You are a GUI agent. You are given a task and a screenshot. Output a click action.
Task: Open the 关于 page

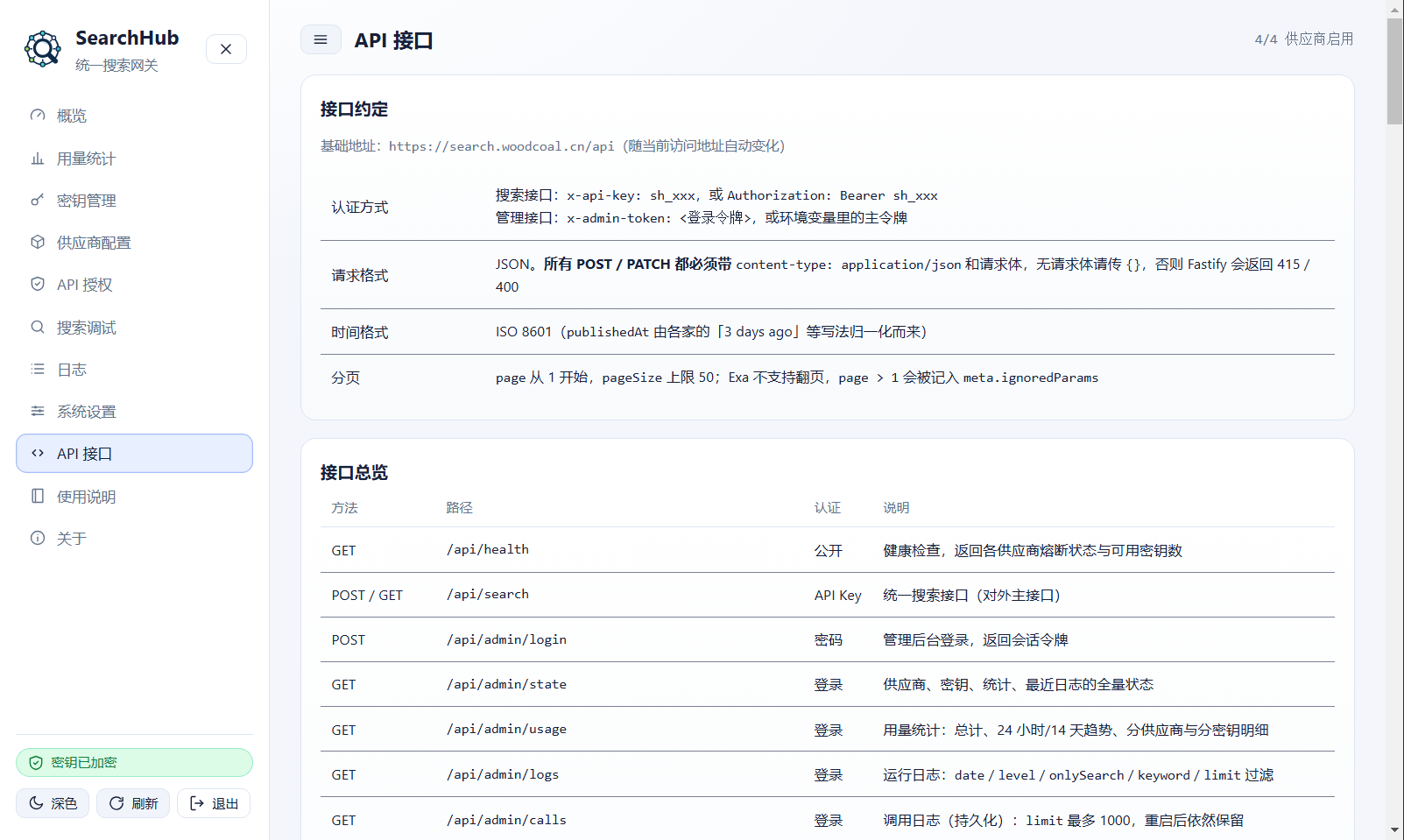(134, 539)
